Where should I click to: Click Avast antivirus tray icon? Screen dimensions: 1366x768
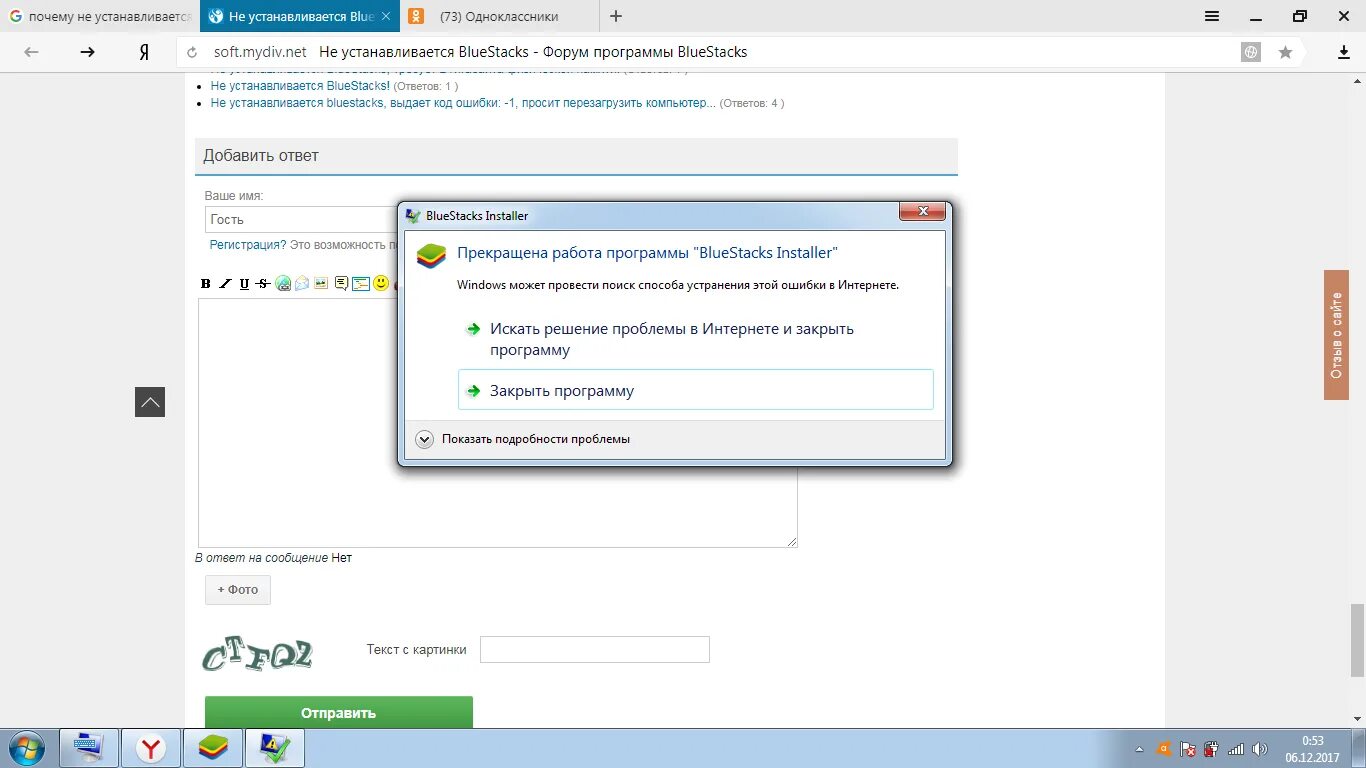coord(1164,749)
